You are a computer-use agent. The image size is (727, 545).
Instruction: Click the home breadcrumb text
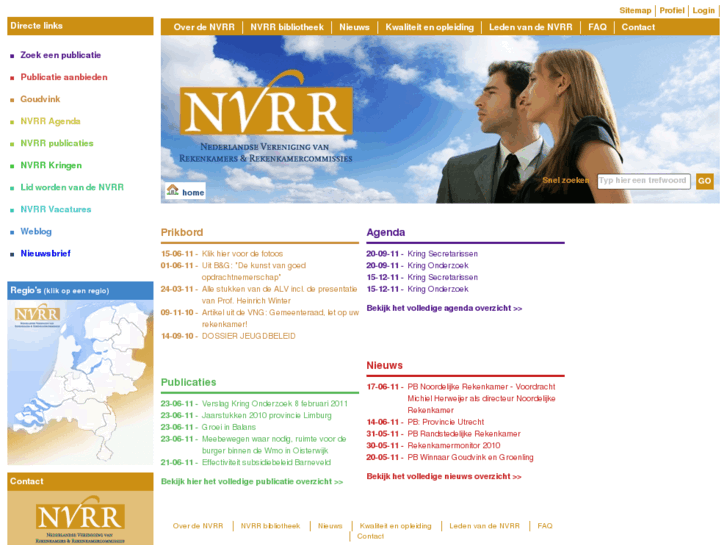click(193, 192)
